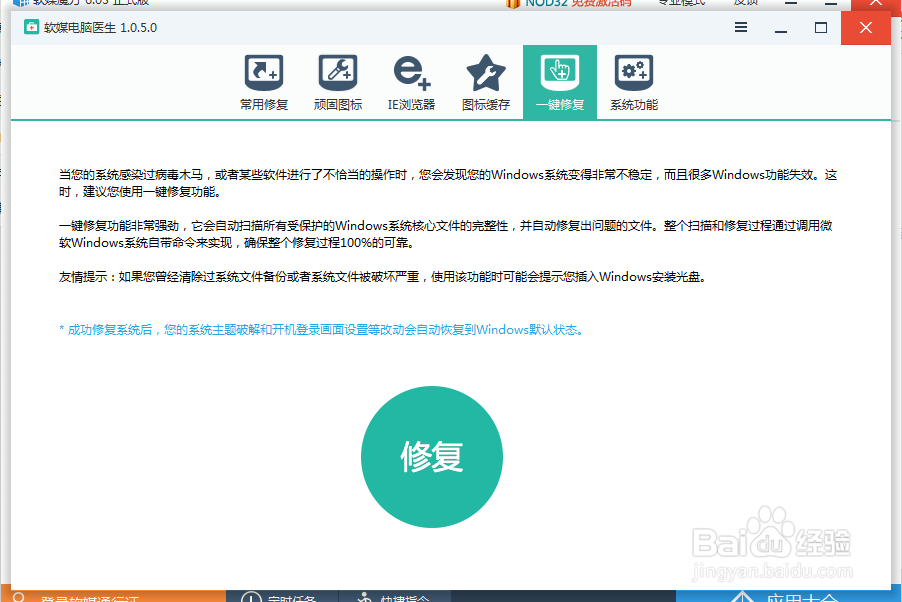This screenshot has width=902, height=602.
Task: Open the 系统功能 (System Functions) tool
Action: [633, 80]
